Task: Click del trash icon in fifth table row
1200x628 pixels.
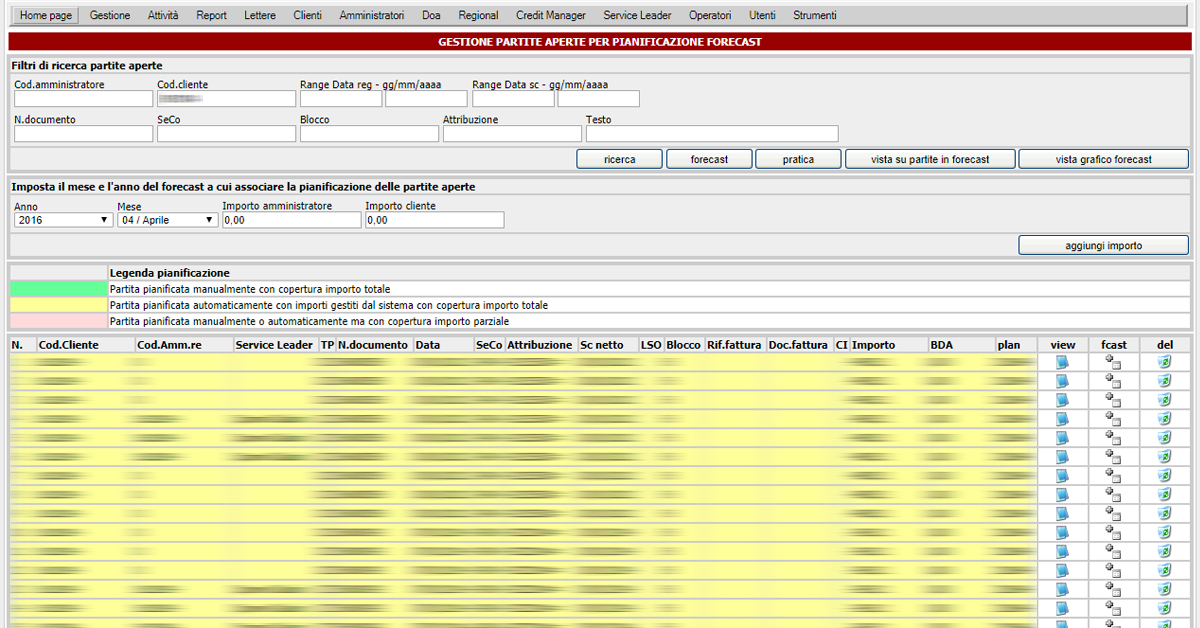Action: tap(1164, 438)
